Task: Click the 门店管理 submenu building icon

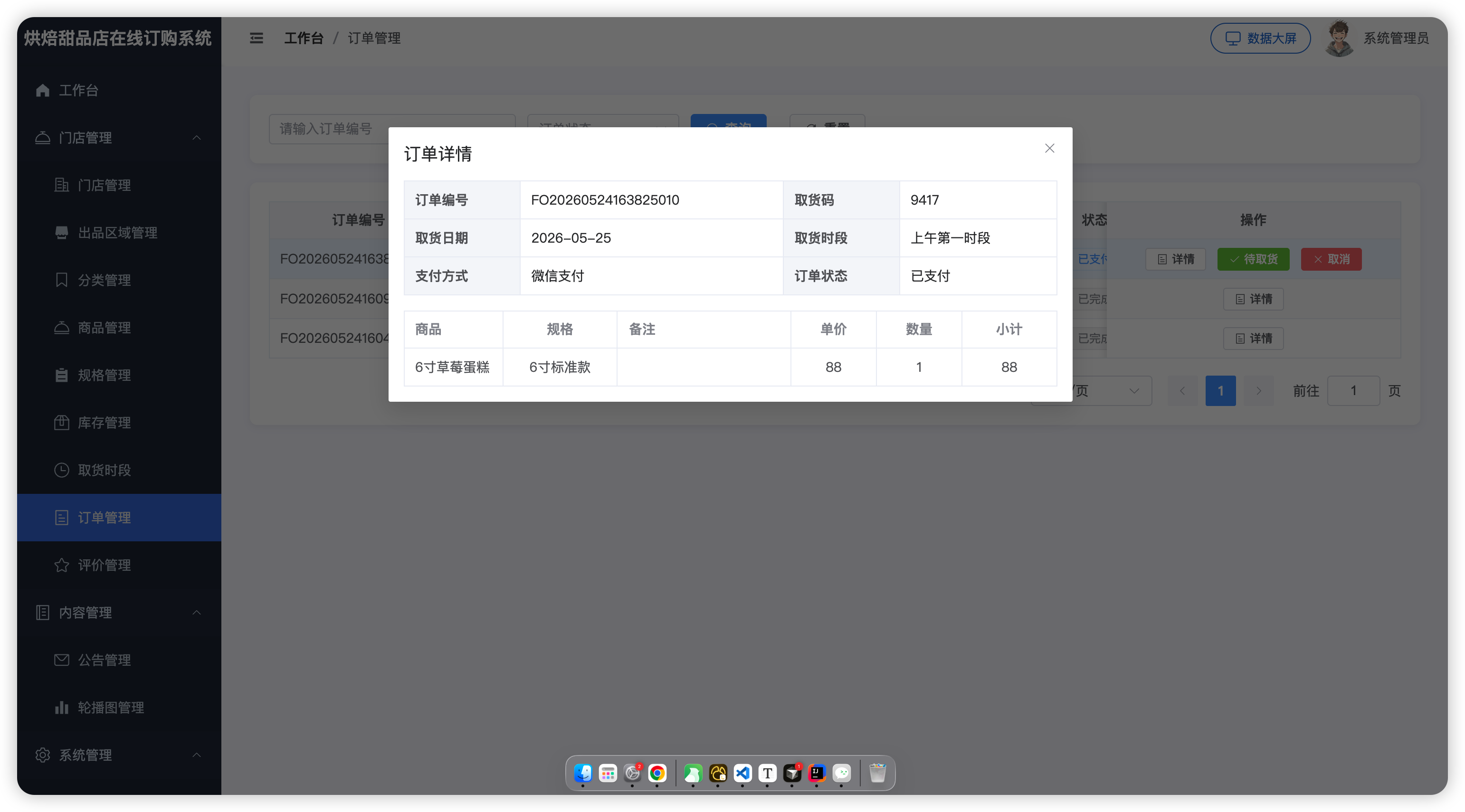Action: point(61,185)
